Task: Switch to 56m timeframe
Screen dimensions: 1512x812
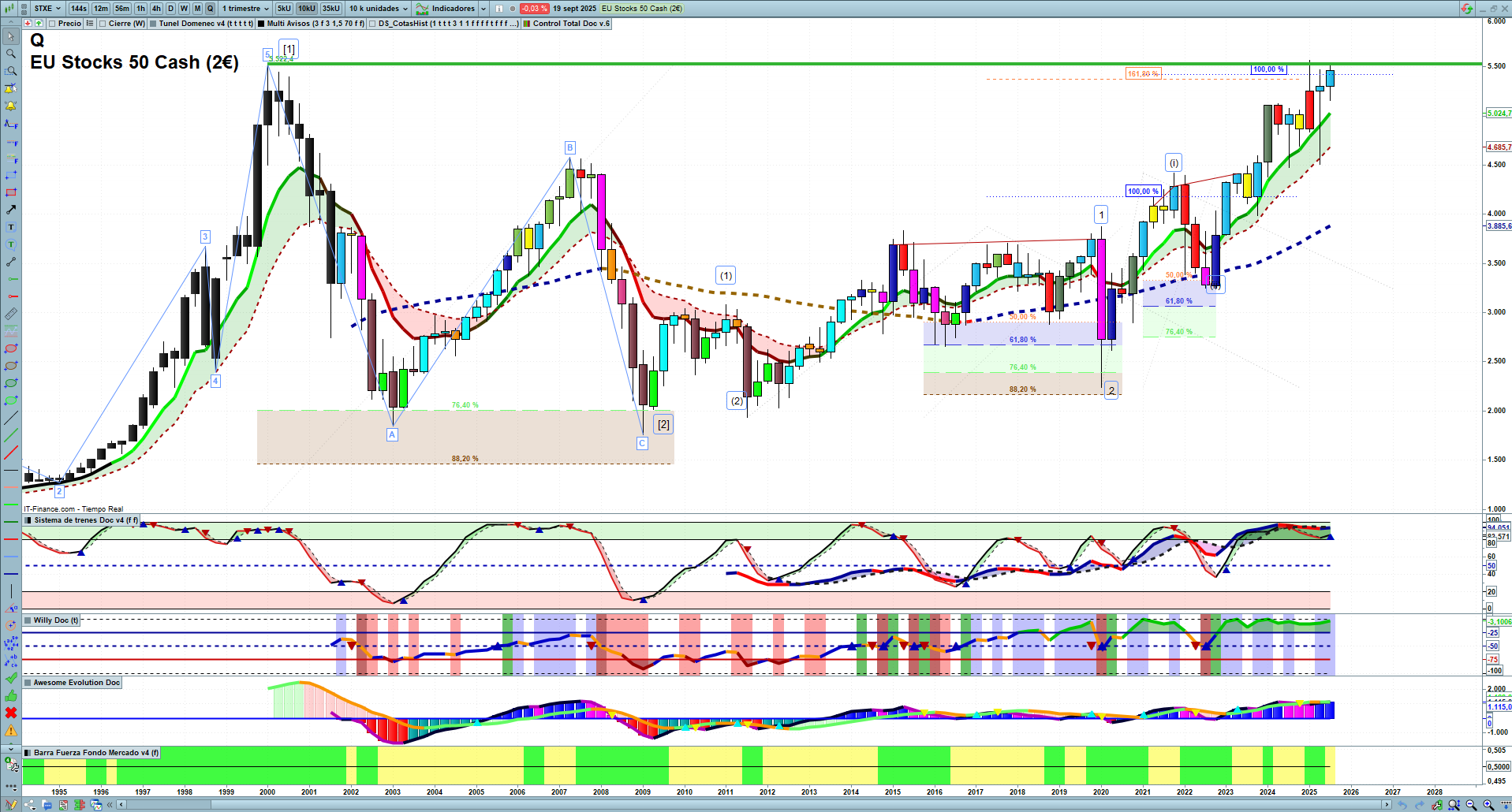Action: tap(122, 9)
